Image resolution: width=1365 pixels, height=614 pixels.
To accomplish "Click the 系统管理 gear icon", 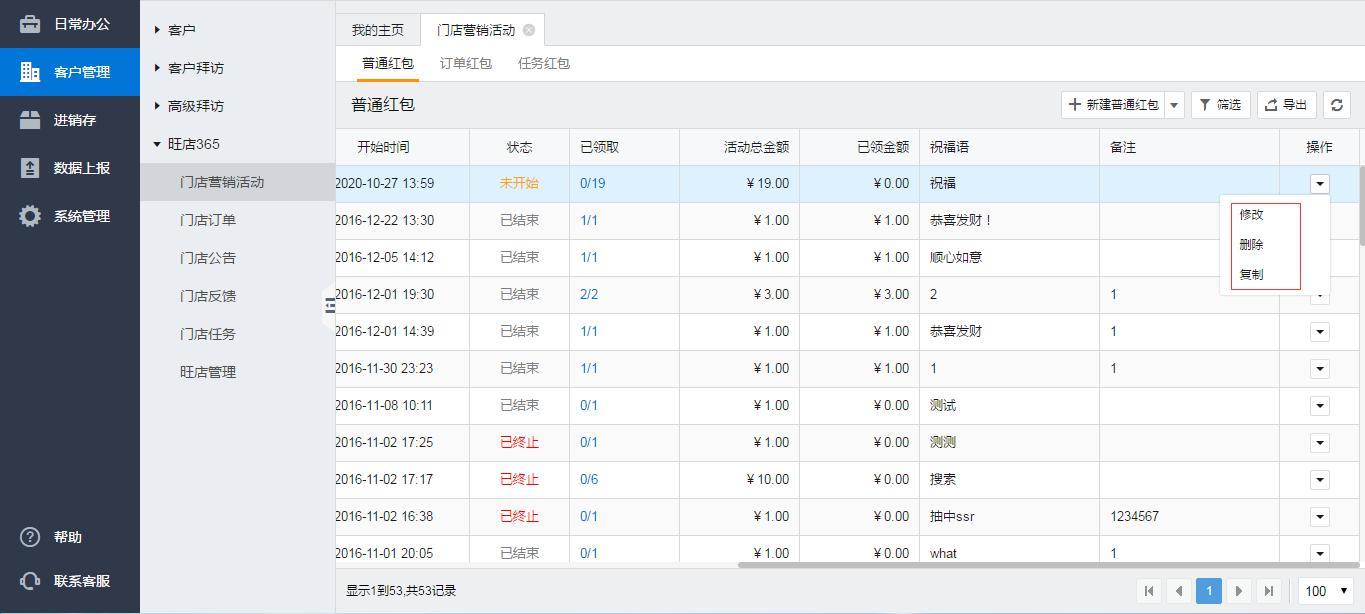I will pos(30,216).
